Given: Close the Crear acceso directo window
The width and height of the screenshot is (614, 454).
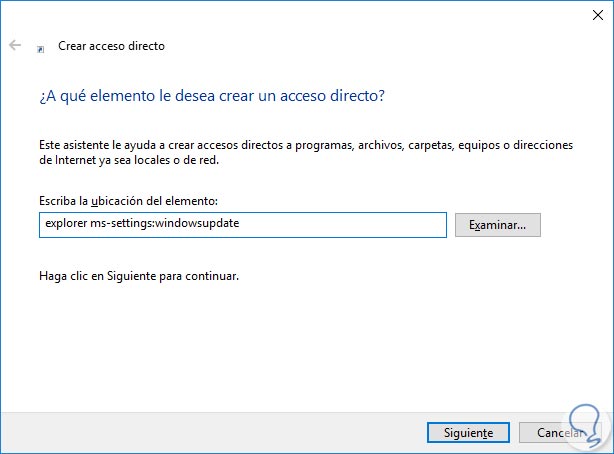Looking at the screenshot, I should pyautogui.click(x=590, y=13).
